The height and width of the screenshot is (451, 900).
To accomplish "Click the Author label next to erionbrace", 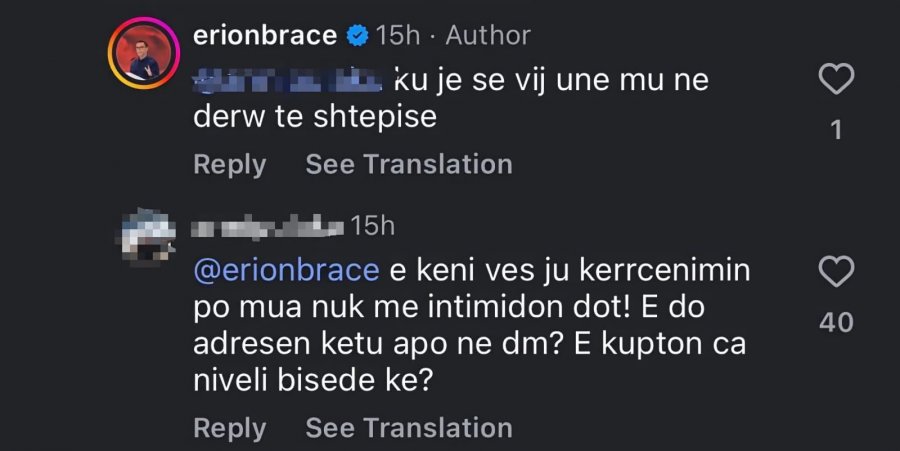I will (x=488, y=36).
